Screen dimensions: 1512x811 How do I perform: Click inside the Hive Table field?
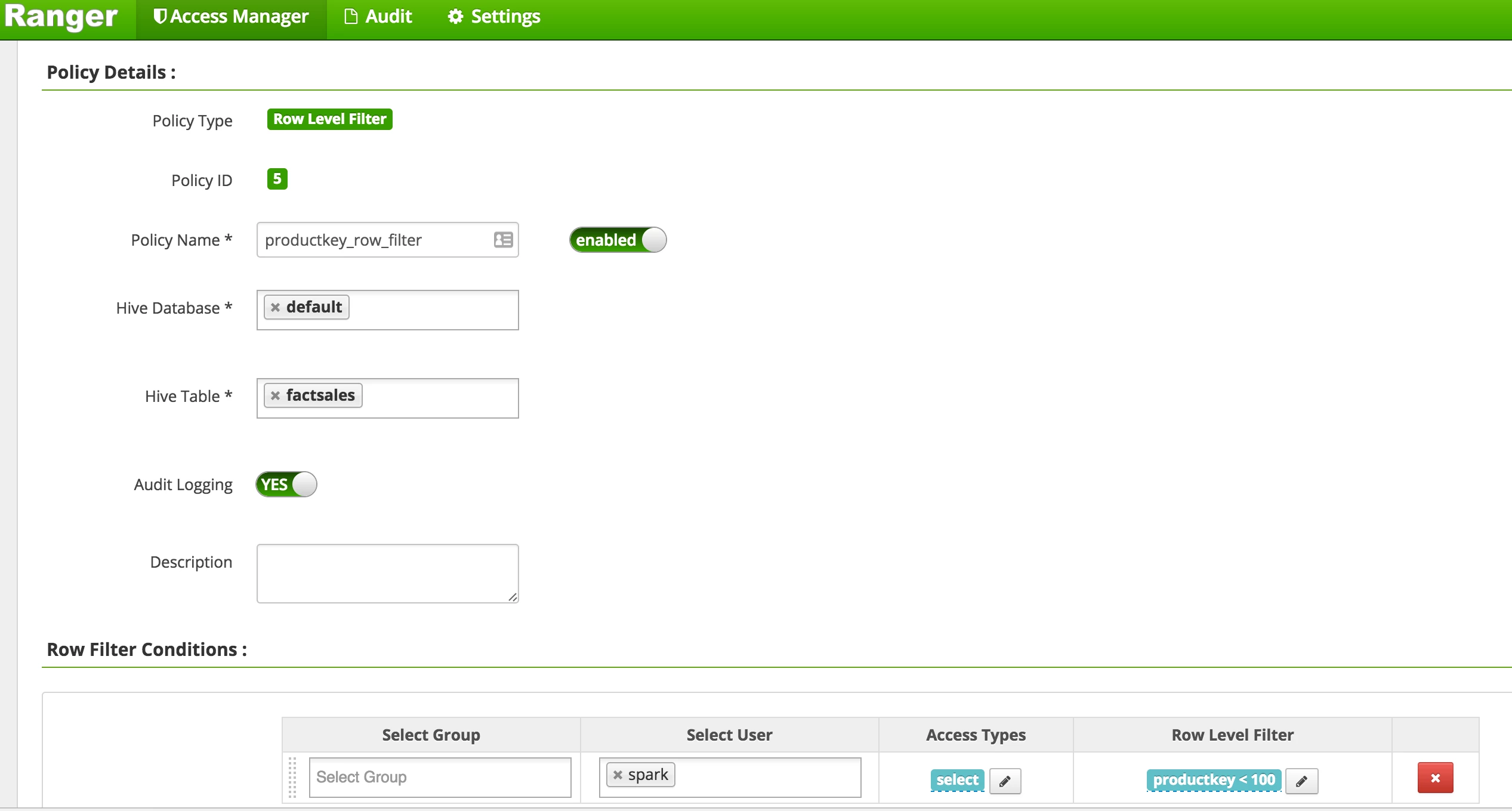click(387, 398)
